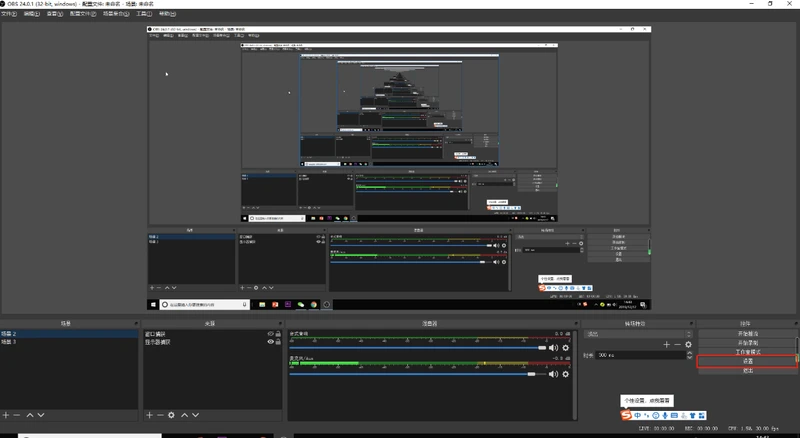Toggle visibility eye of the 显示器捕获 source
Image resolution: width=800 pixels, height=438 pixels.
coord(270,342)
